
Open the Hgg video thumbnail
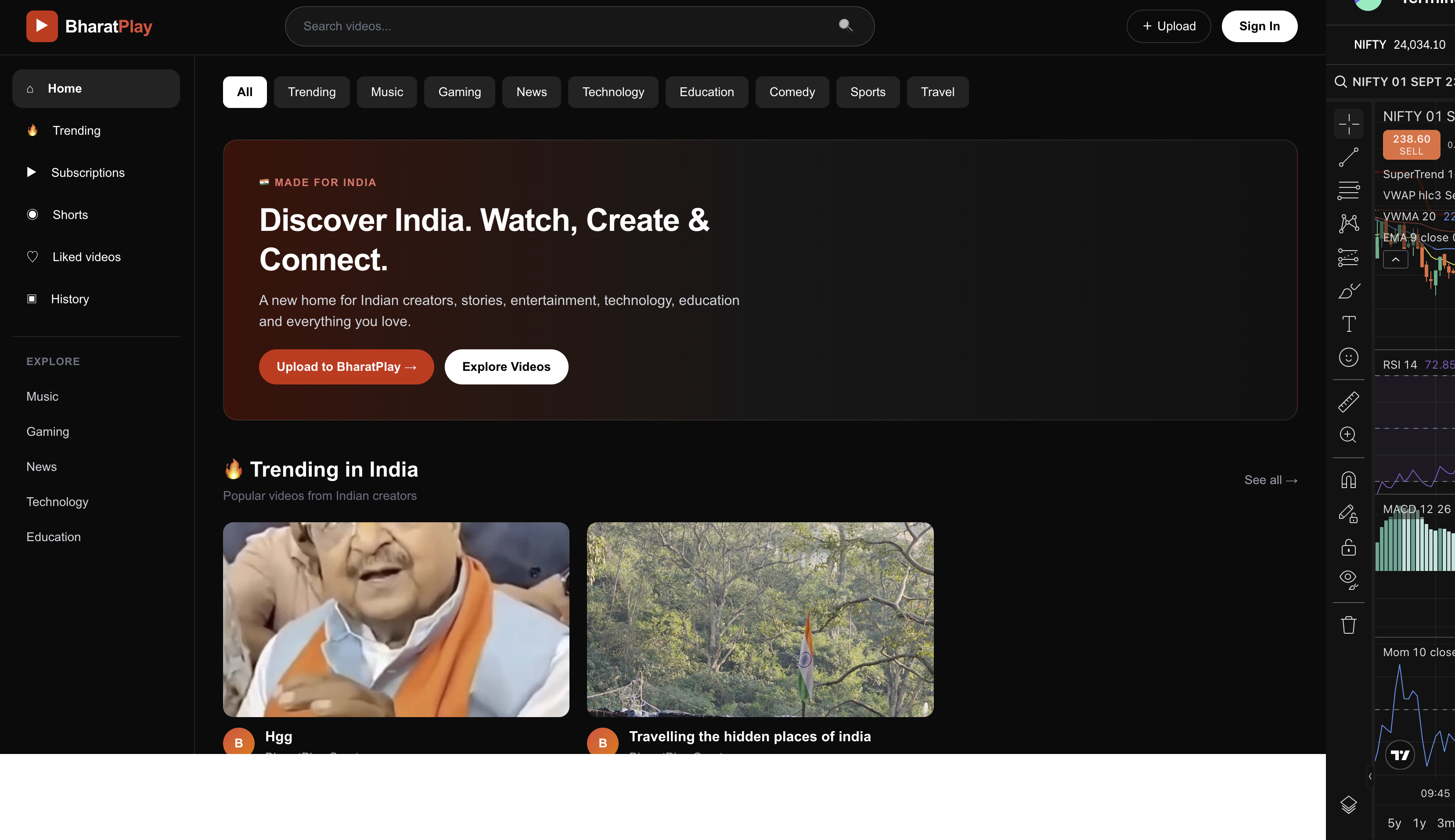pyautogui.click(x=396, y=620)
